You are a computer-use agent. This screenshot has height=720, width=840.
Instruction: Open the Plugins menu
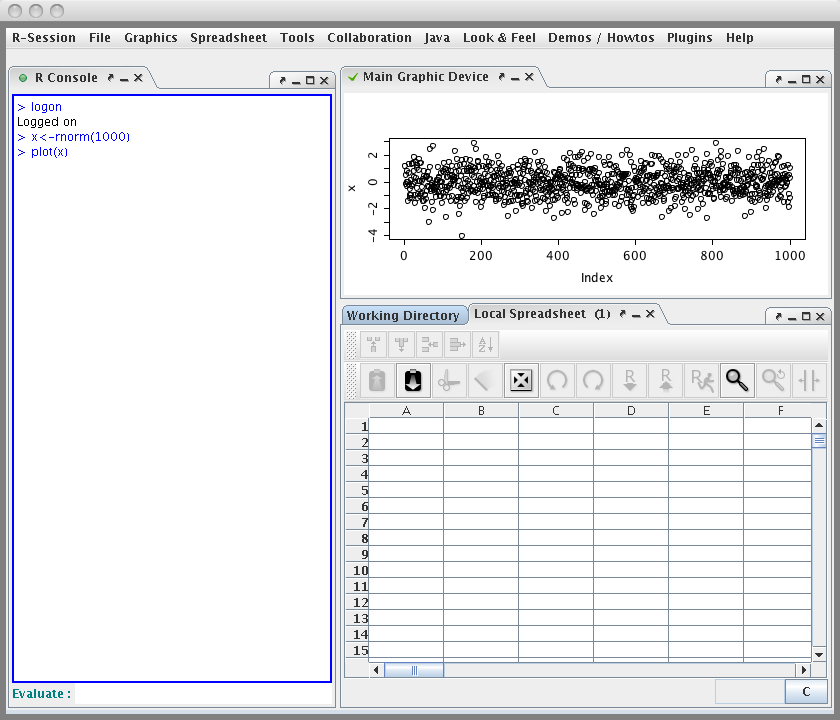click(x=689, y=38)
